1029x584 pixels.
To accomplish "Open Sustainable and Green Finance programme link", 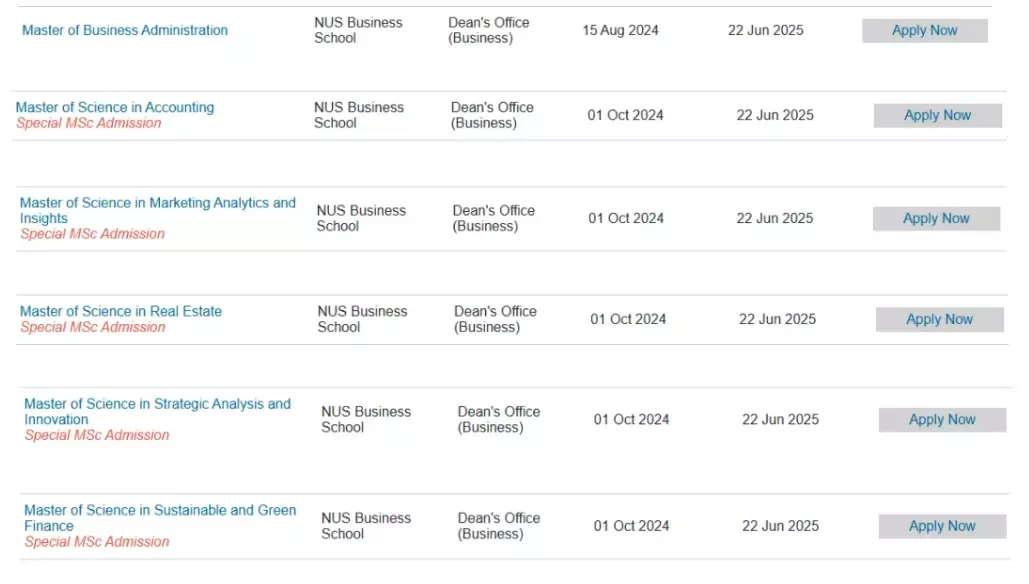I will [160, 518].
